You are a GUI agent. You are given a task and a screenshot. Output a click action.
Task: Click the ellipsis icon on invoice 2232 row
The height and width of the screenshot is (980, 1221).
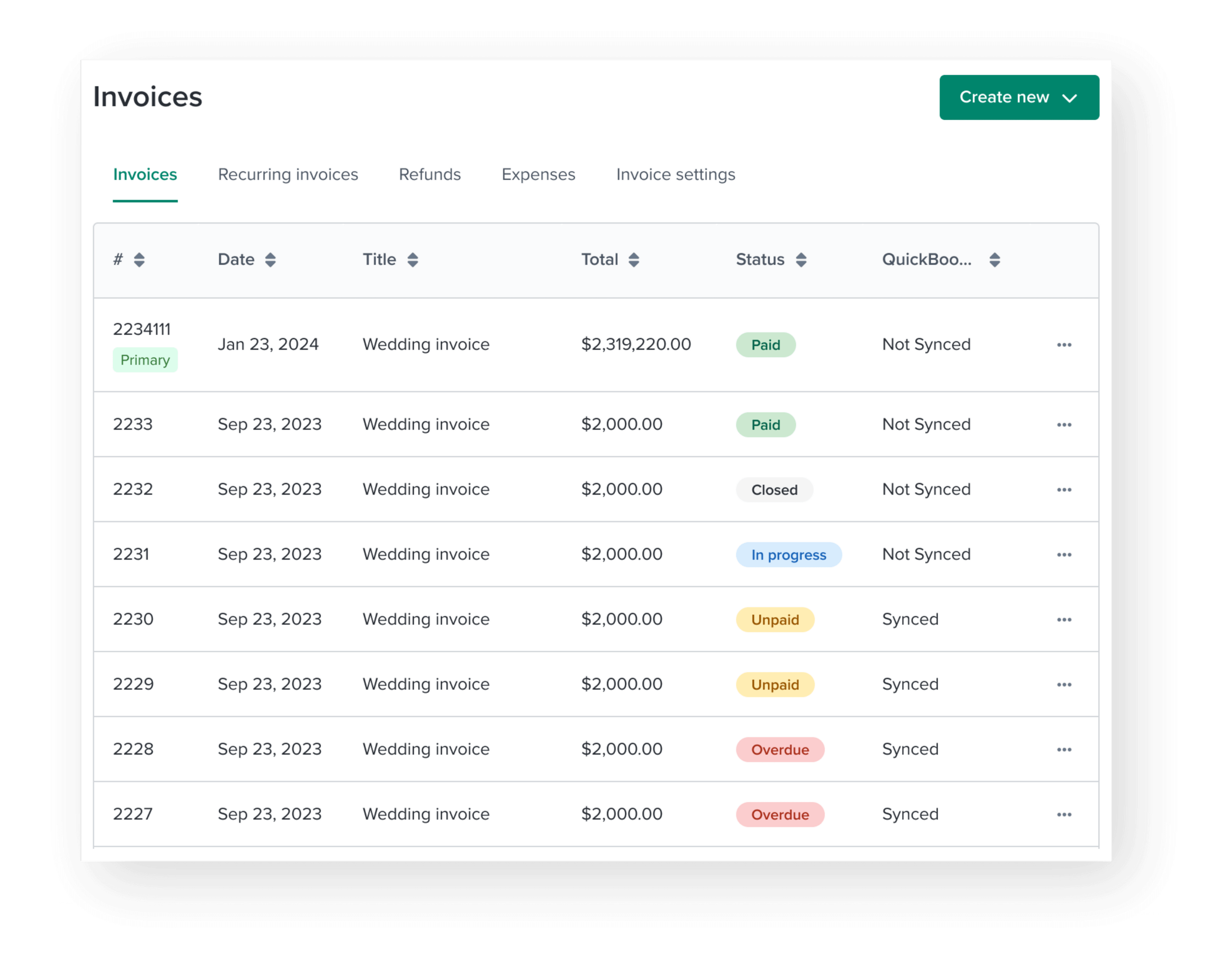[x=1064, y=490]
